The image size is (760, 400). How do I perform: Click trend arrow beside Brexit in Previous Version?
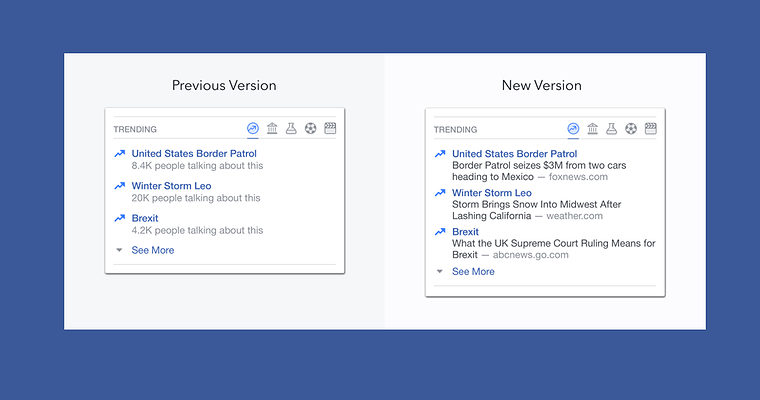[x=119, y=218]
